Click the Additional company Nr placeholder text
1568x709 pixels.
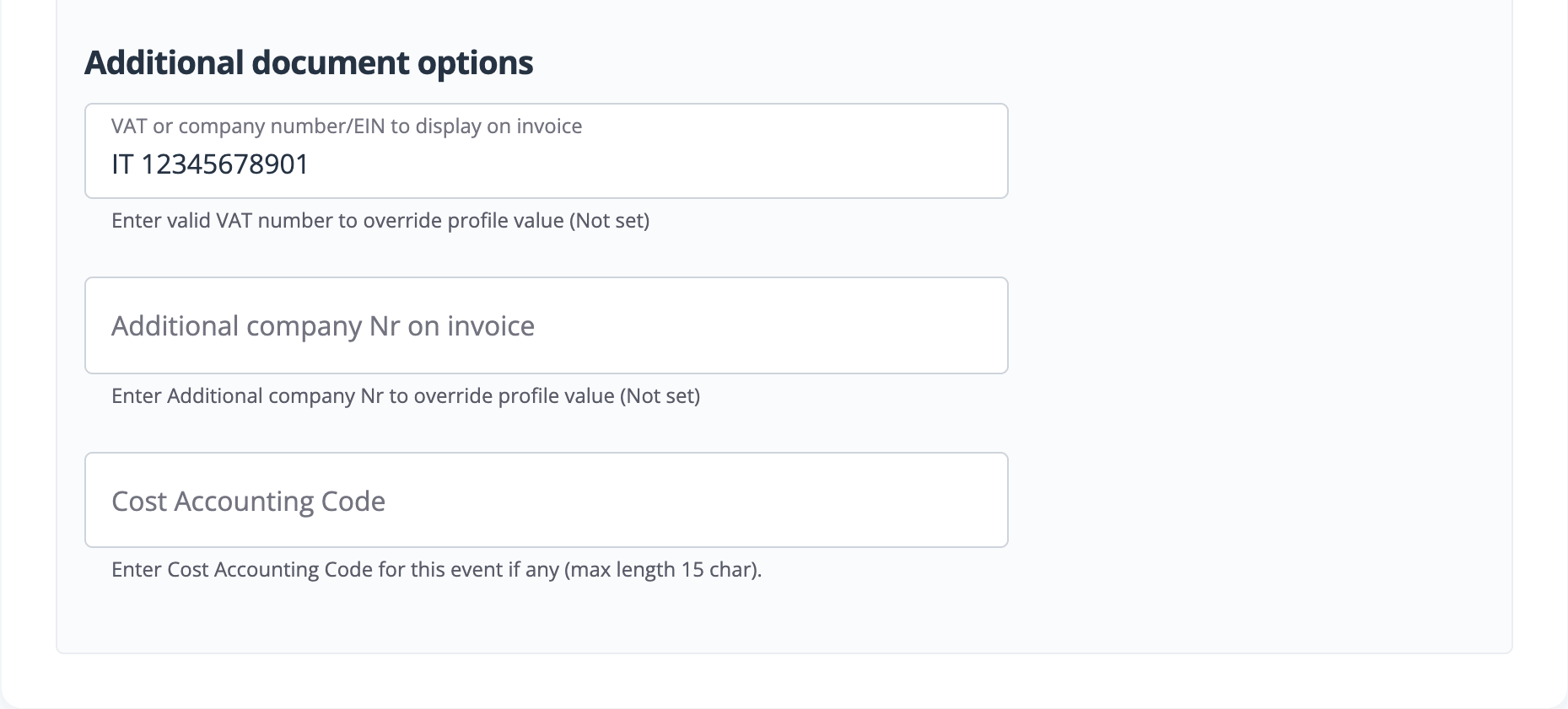(x=324, y=325)
